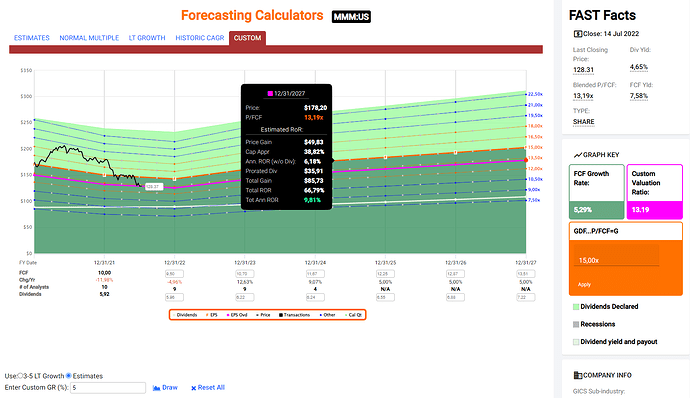The width and height of the screenshot is (690, 398).
Task: Click the orange endpoint marker at 12/31/27
Action: [526, 160]
